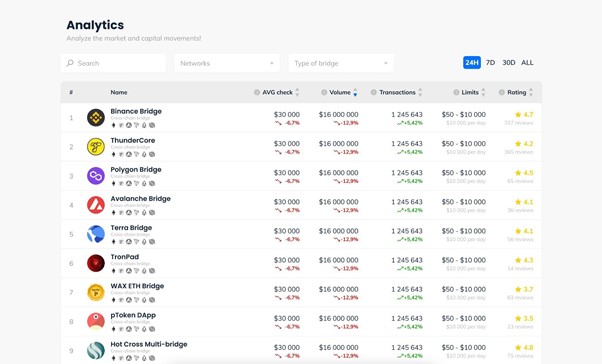Open the Terra Bridge name link
This screenshot has width=602, height=364.
[131, 228]
